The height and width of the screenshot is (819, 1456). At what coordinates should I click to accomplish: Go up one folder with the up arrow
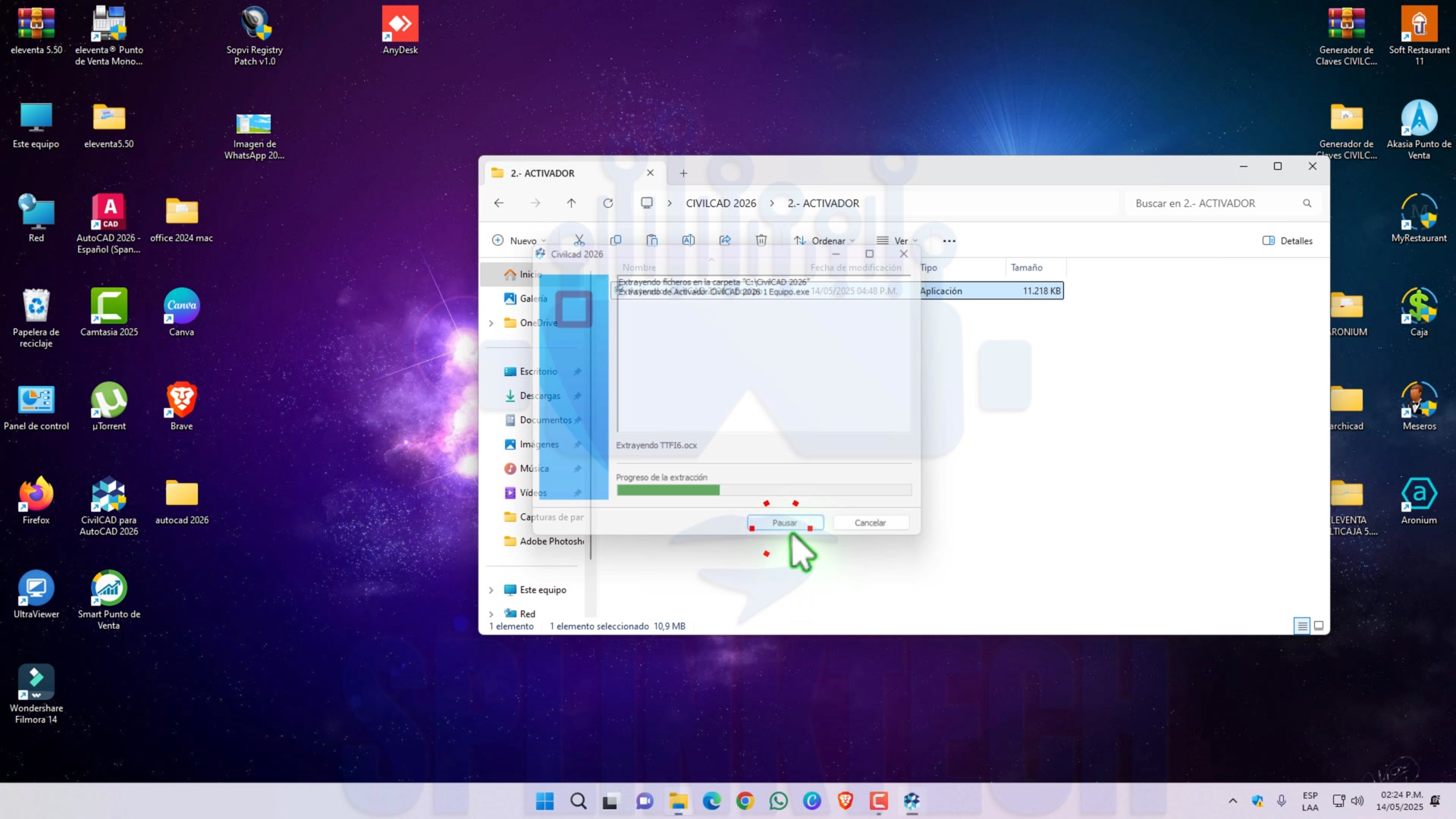click(572, 203)
